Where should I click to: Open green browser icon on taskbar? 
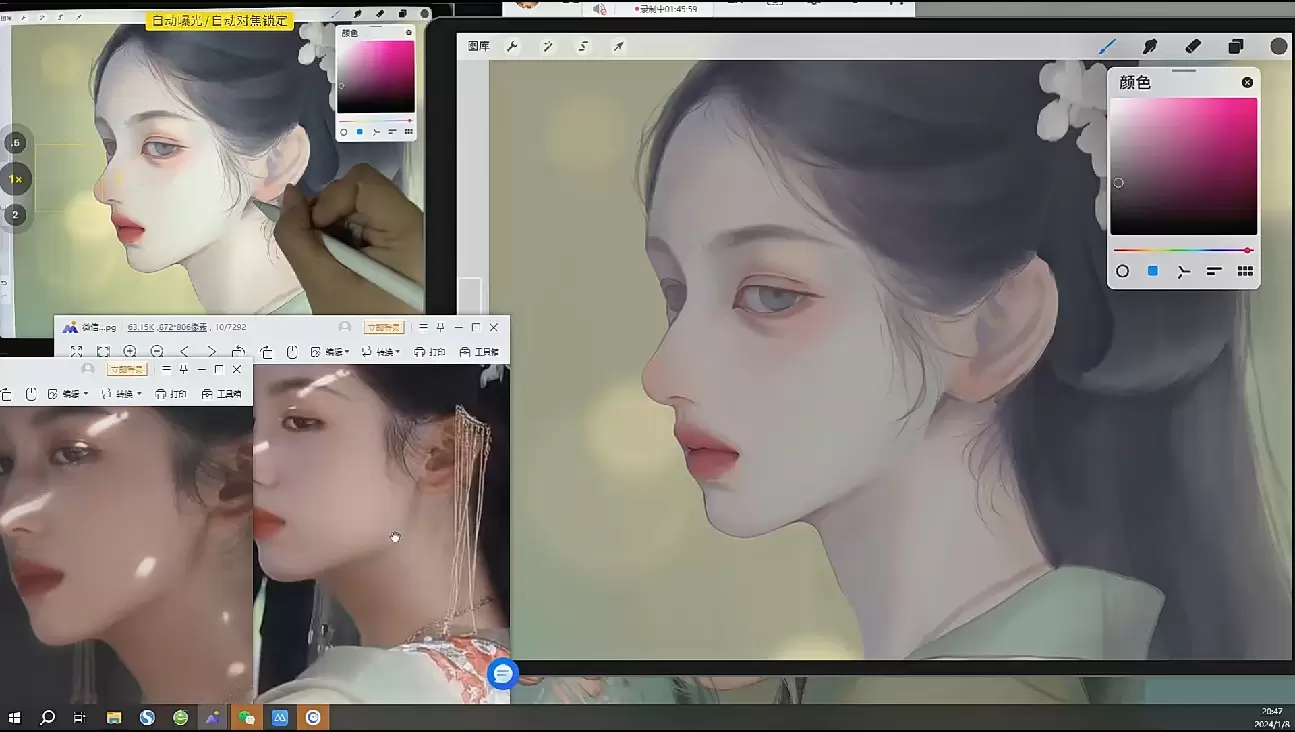point(180,717)
